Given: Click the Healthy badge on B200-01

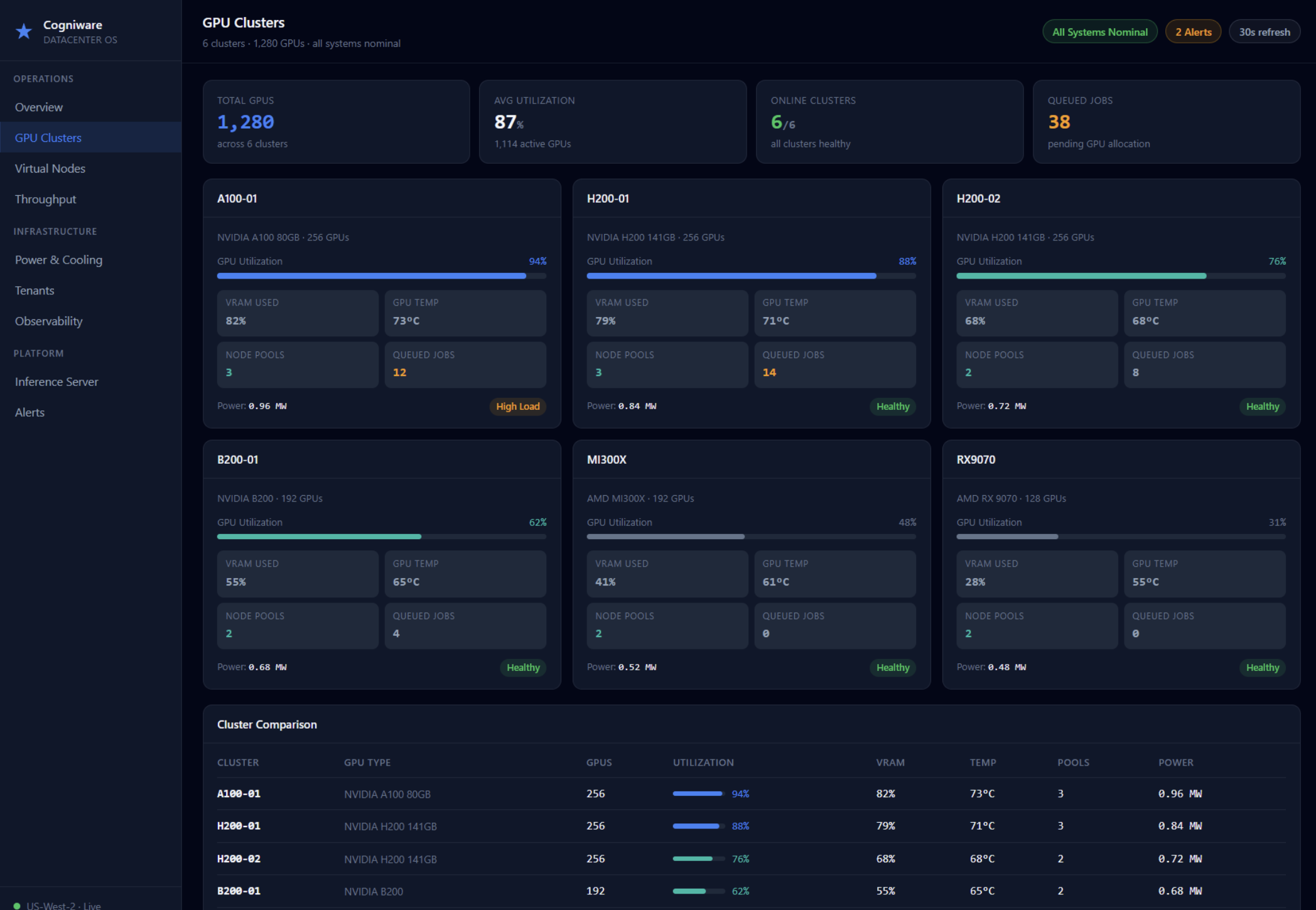Looking at the screenshot, I should (523, 667).
